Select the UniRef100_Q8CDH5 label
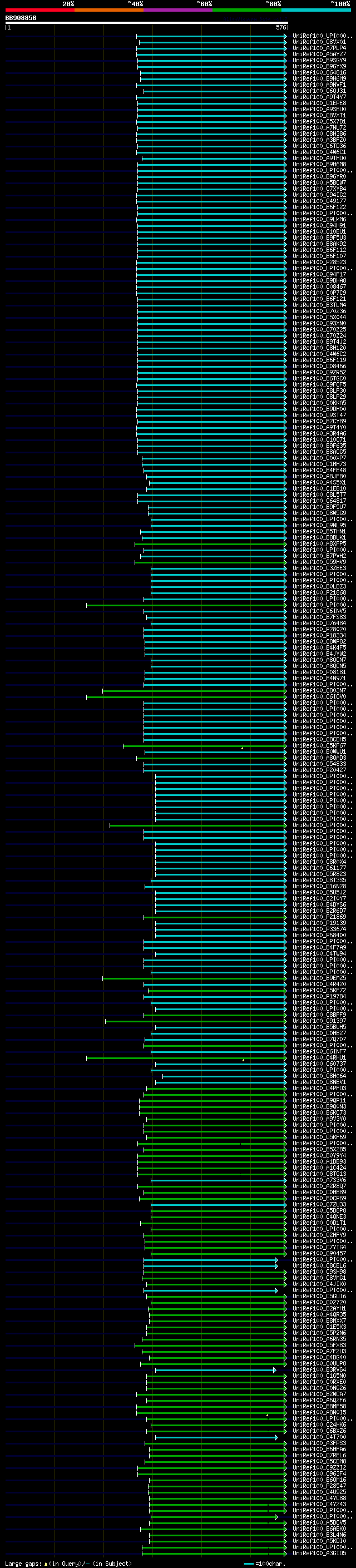 [x=319, y=740]
